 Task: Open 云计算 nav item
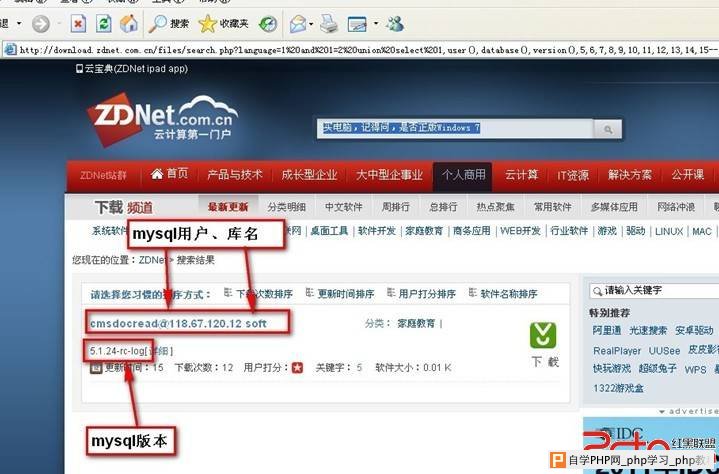(x=521, y=175)
